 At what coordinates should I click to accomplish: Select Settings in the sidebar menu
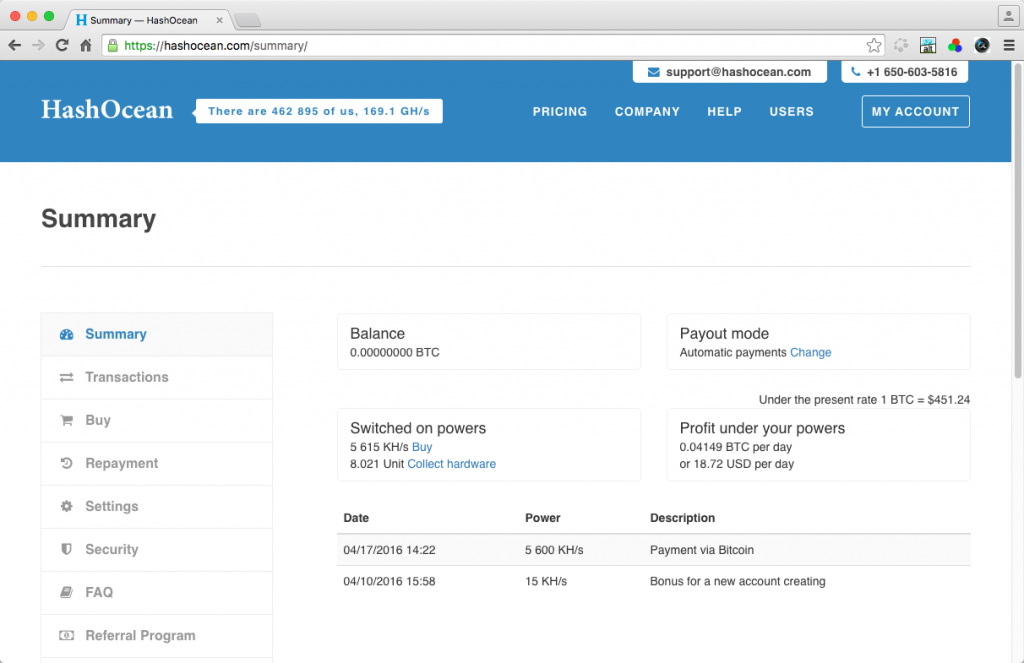click(x=157, y=506)
